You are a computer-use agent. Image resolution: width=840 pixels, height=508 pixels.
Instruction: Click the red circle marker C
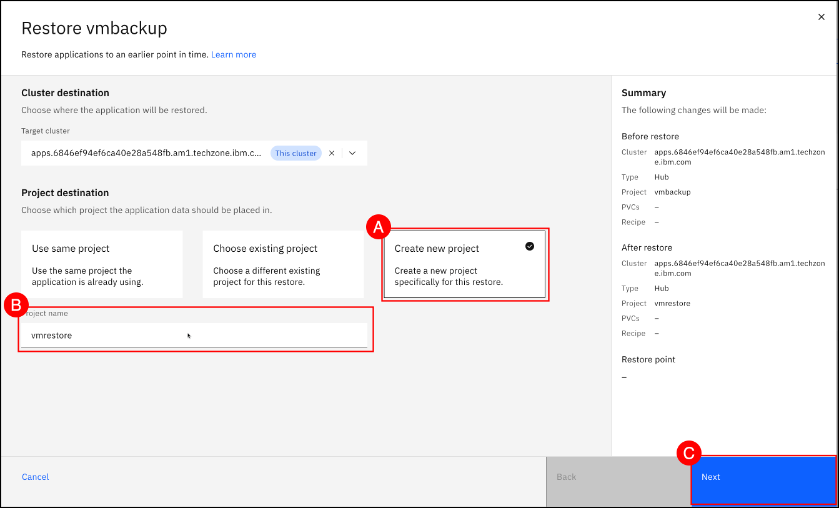[x=687, y=453]
